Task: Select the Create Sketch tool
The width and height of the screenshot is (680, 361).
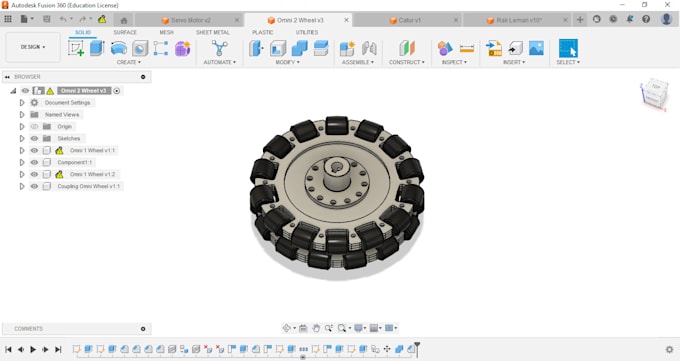Action: point(76,48)
